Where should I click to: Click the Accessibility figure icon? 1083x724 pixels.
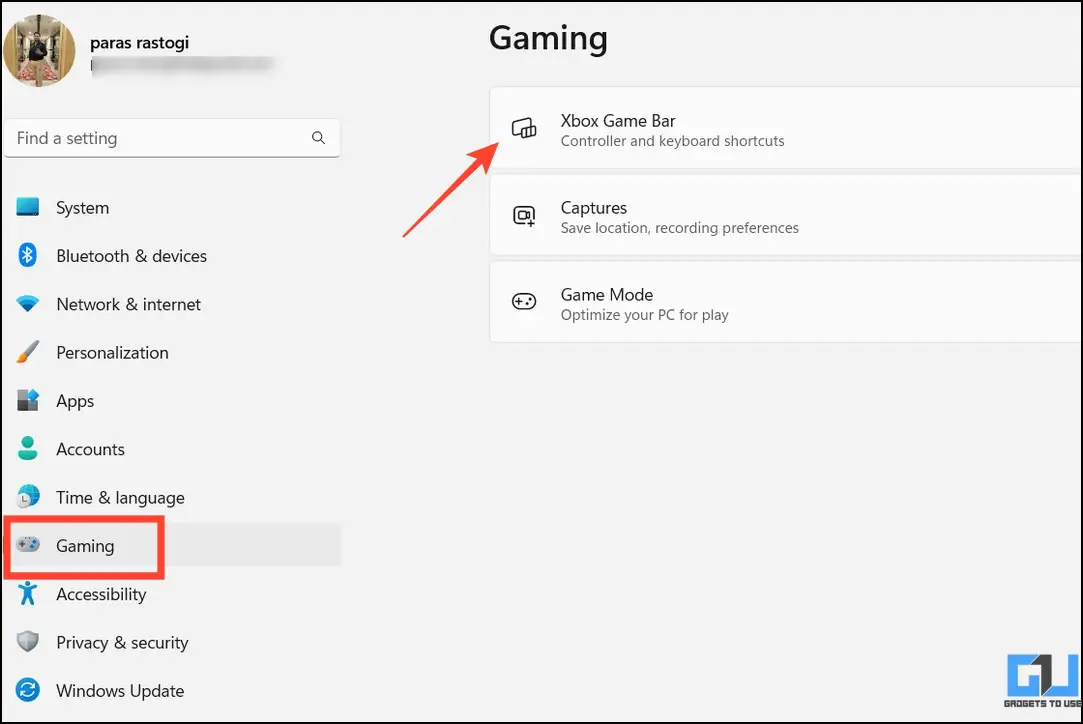28,594
